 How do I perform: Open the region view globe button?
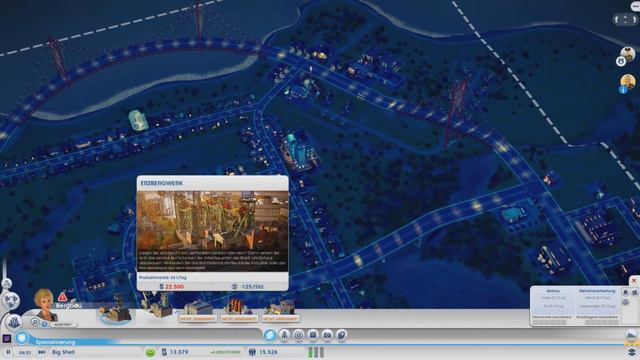11,301
